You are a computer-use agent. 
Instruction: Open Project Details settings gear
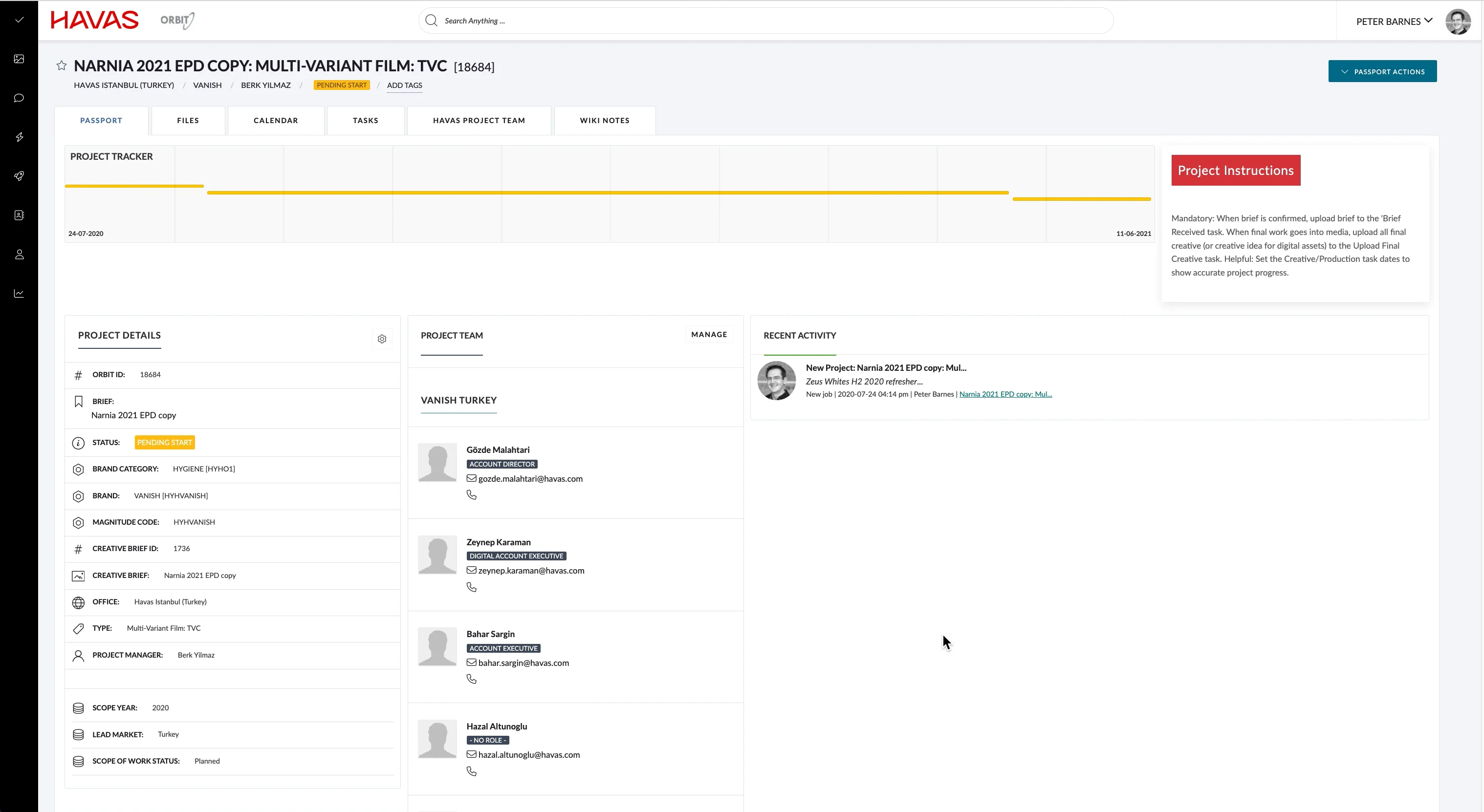coord(382,339)
